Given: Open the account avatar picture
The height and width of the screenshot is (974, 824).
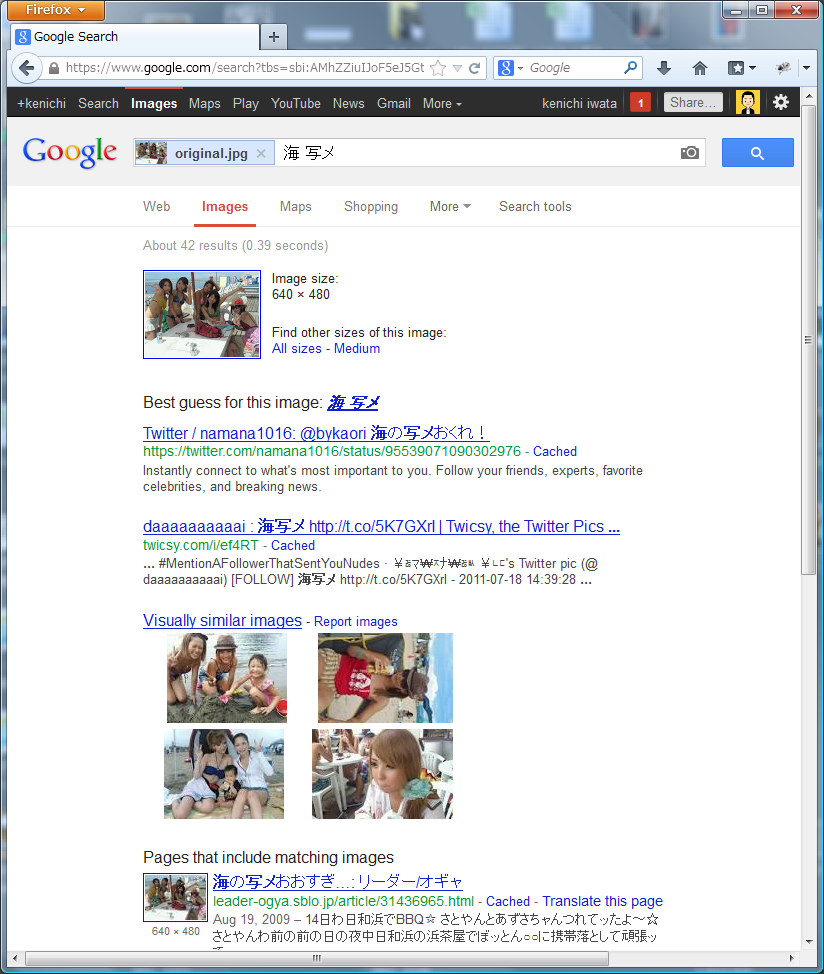Looking at the screenshot, I should (748, 102).
